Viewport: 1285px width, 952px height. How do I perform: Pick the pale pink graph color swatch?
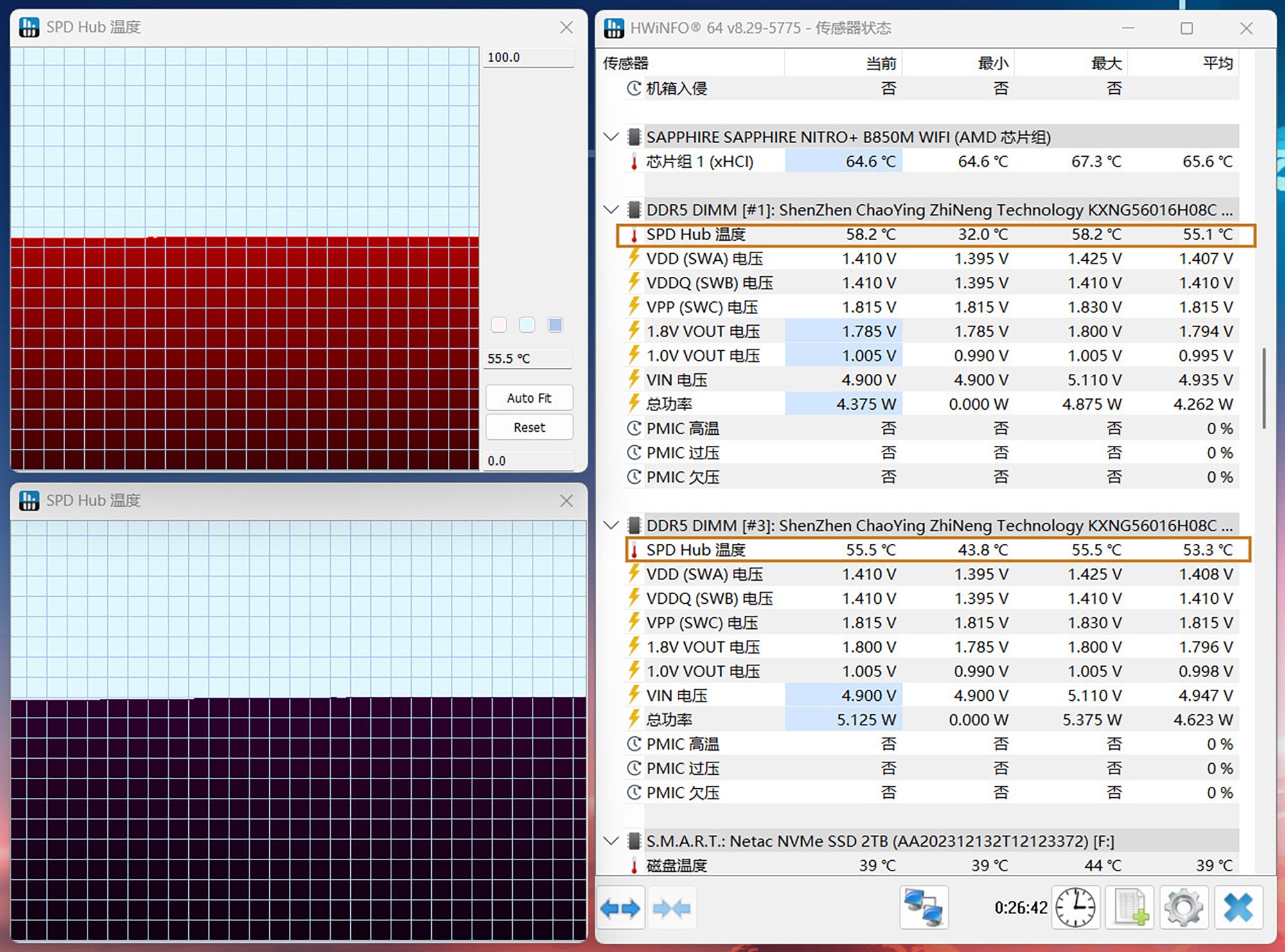tap(499, 324)
